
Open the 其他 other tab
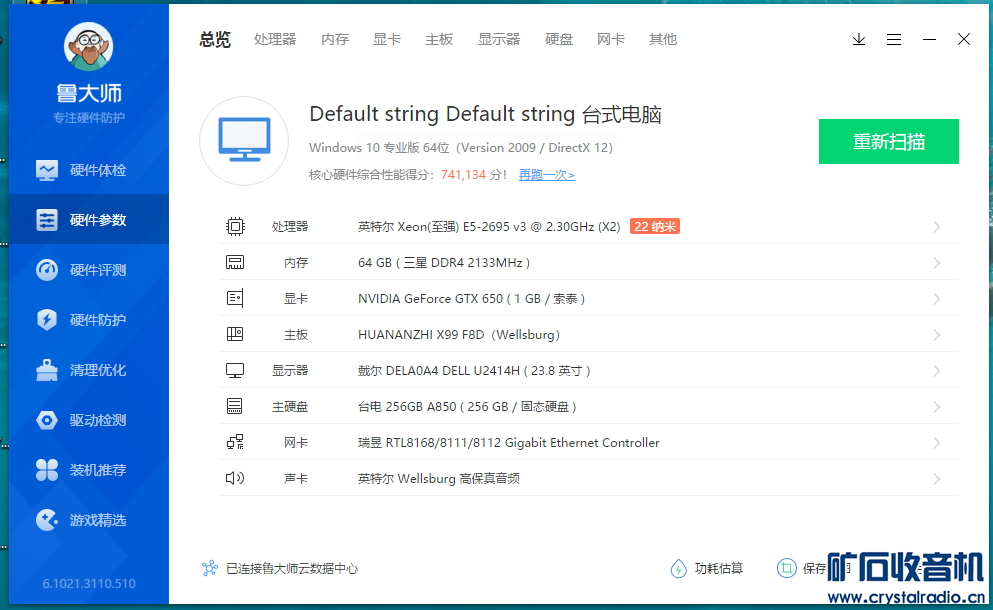663,40
